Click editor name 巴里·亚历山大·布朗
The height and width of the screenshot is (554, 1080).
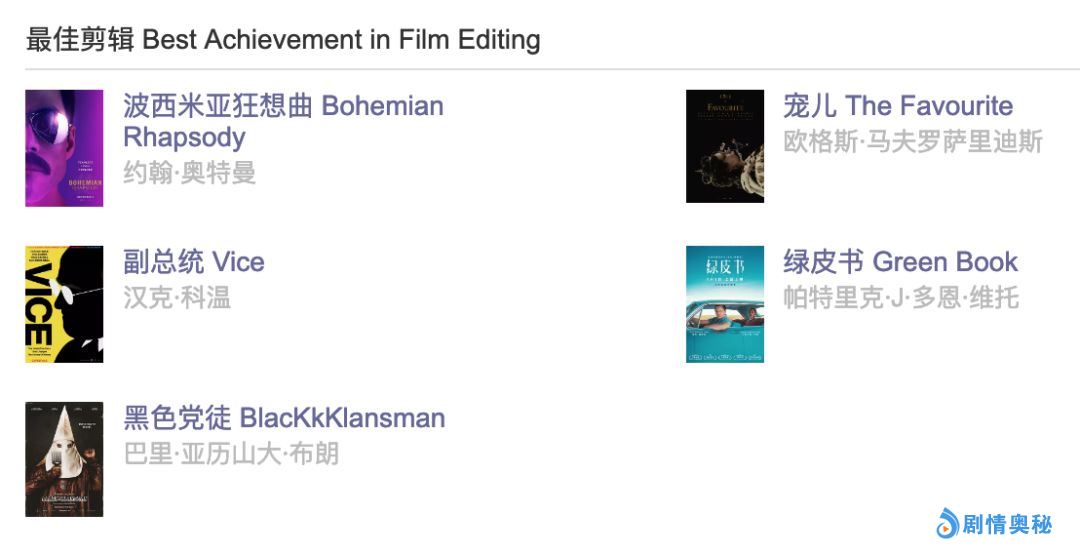(x=231, y=453)
